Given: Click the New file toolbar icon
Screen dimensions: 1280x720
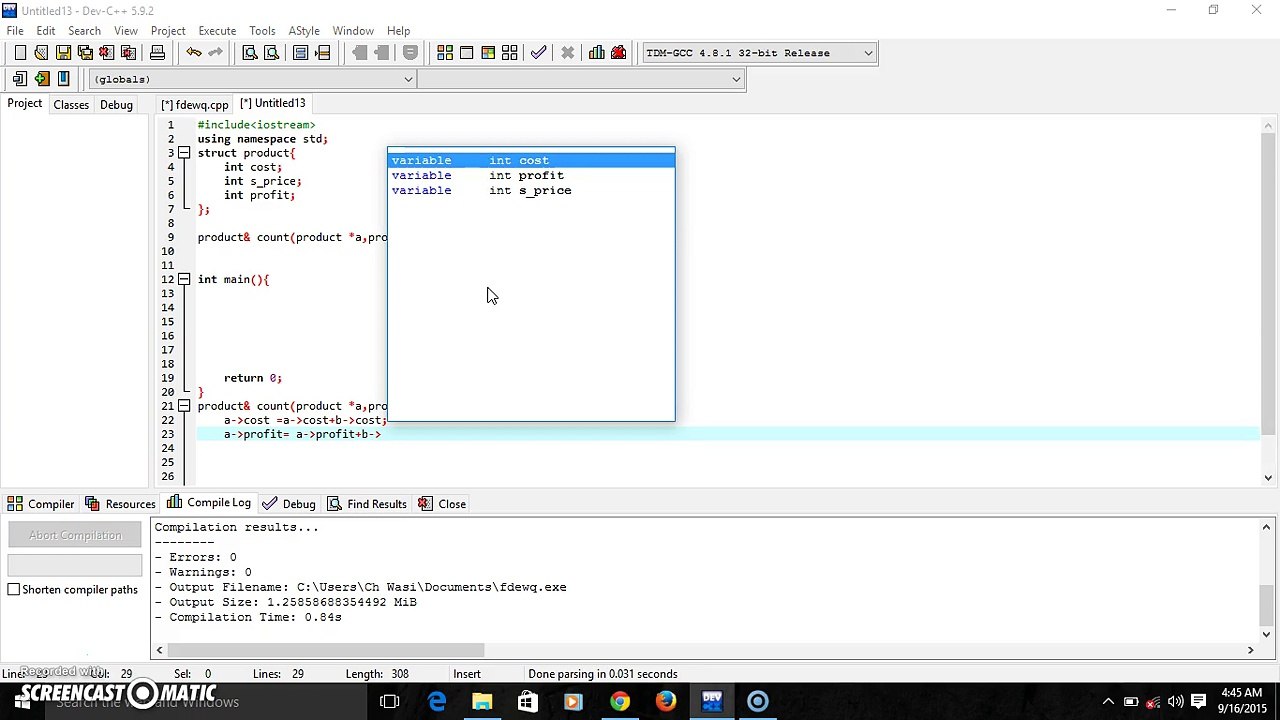Looking at the screenshot, I should click(20, 53).
